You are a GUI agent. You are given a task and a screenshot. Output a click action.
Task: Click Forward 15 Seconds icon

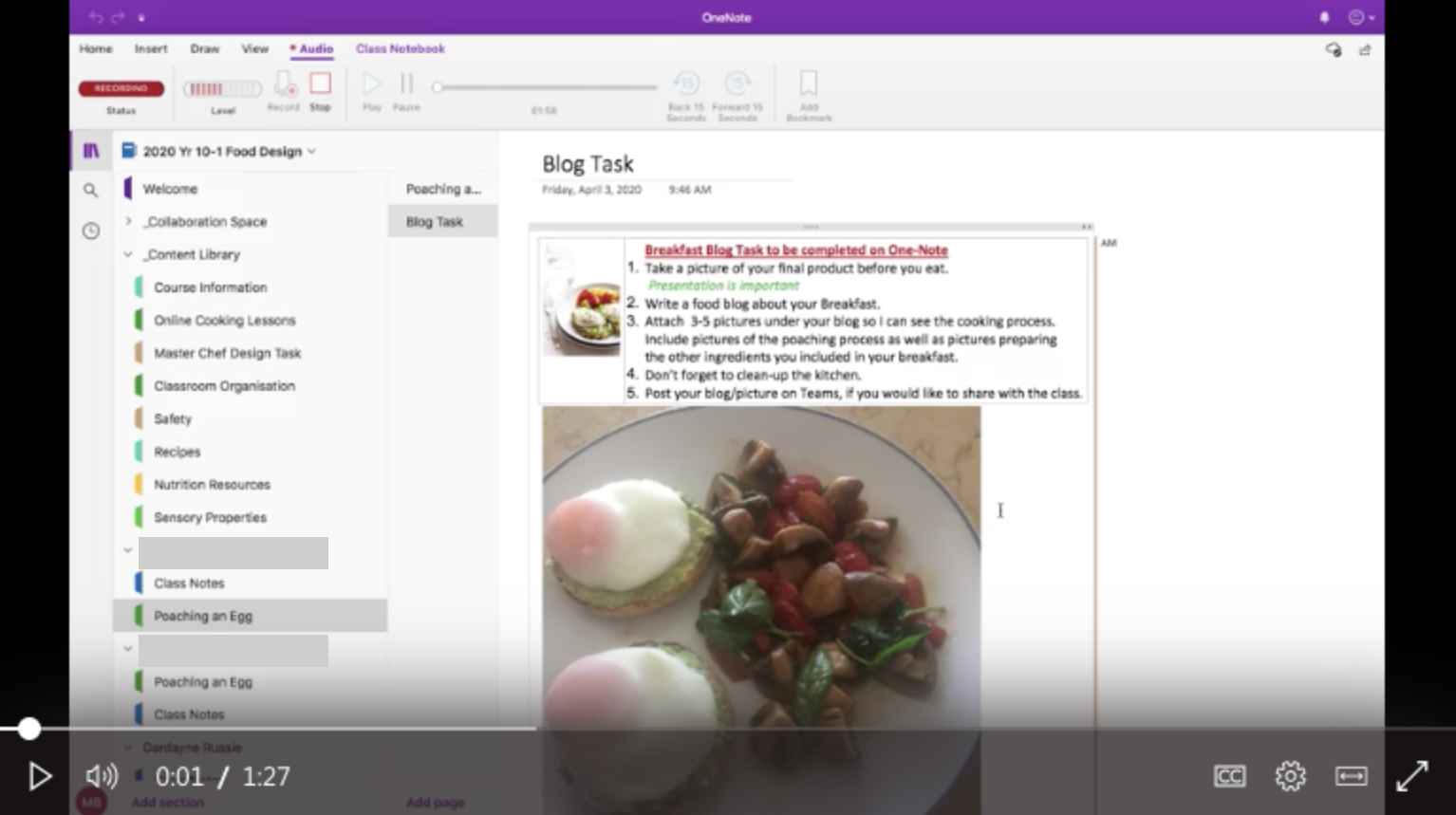(737, 83)
